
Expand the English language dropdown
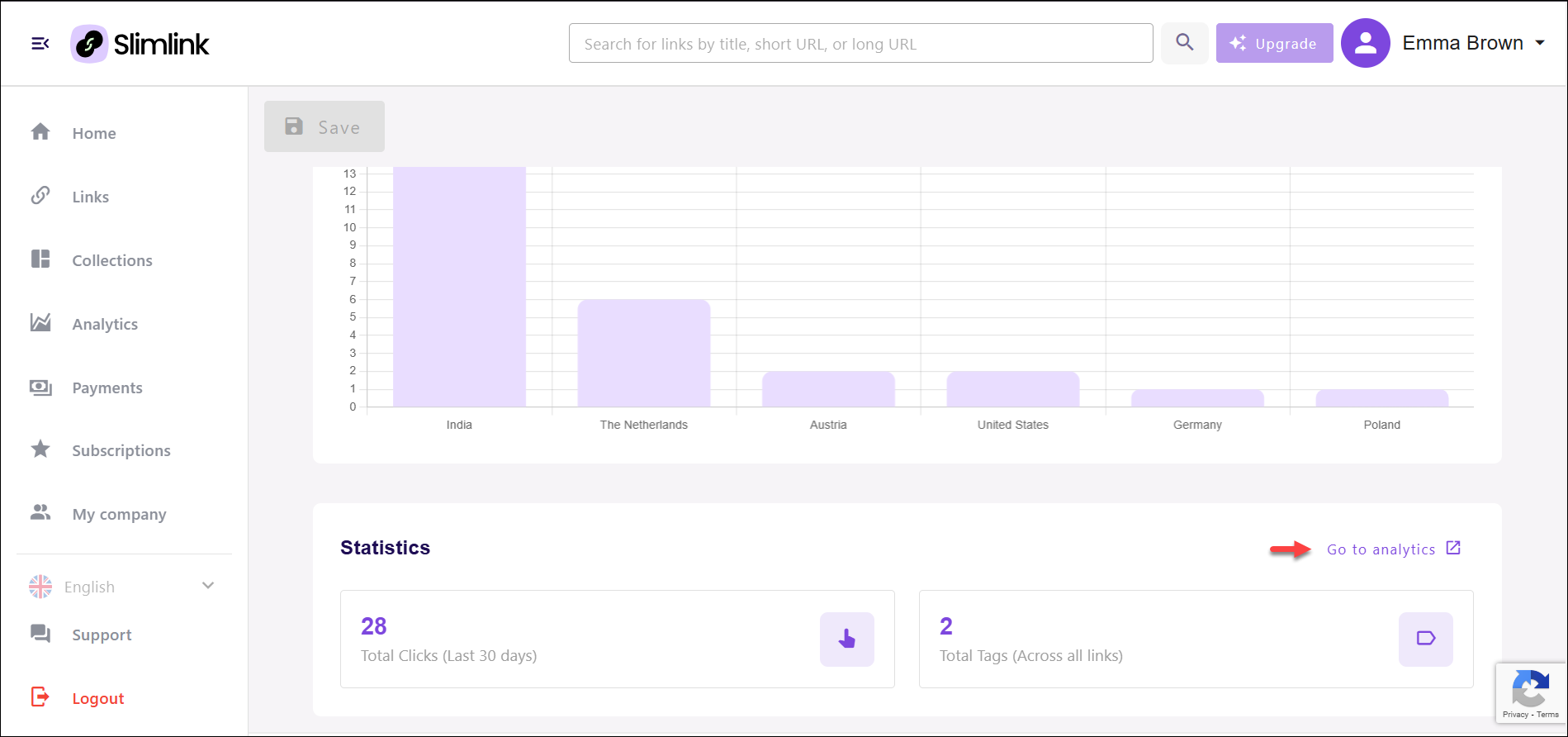pos(123,587)
